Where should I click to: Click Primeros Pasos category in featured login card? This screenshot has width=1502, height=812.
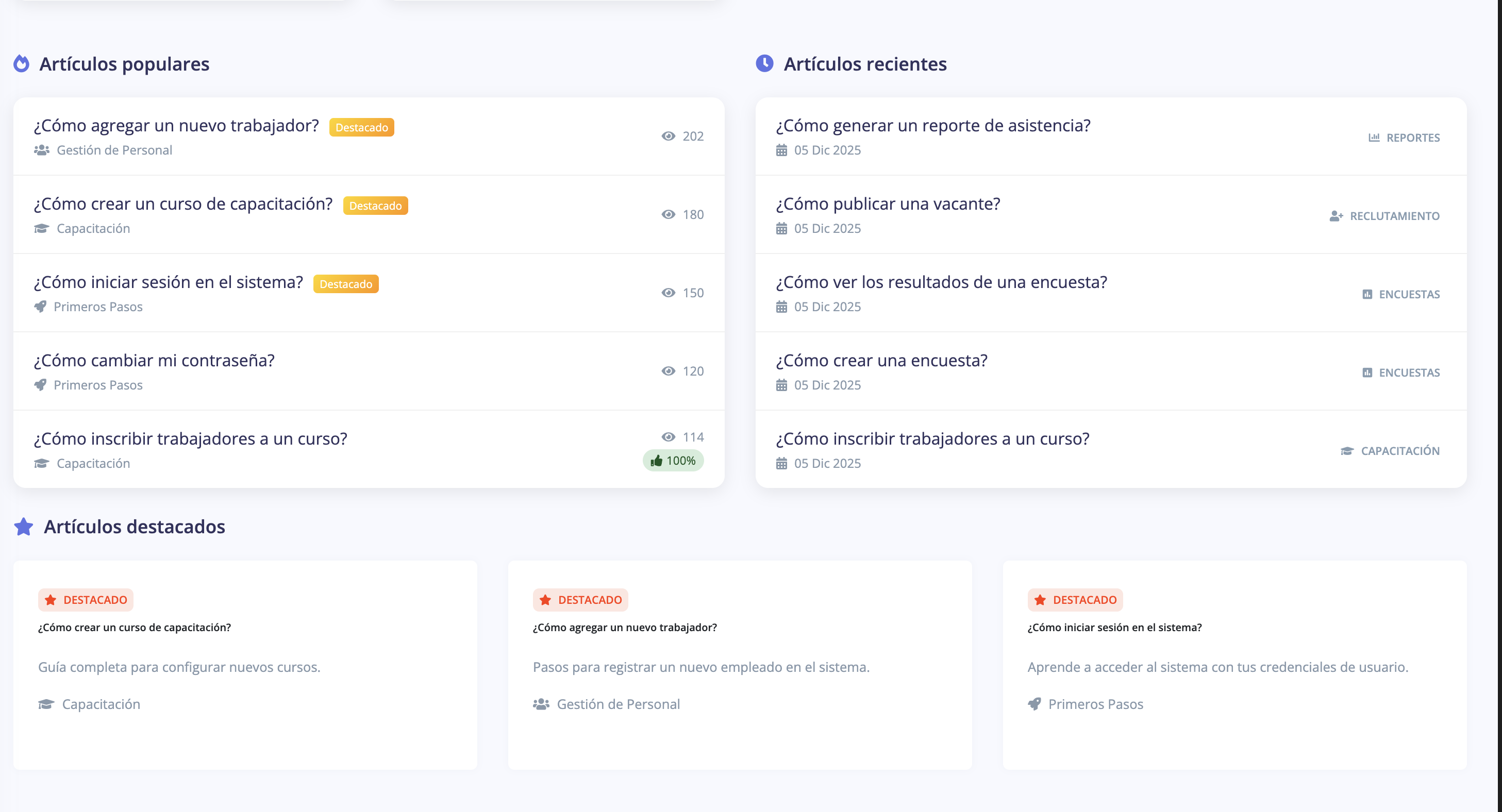1095,704
